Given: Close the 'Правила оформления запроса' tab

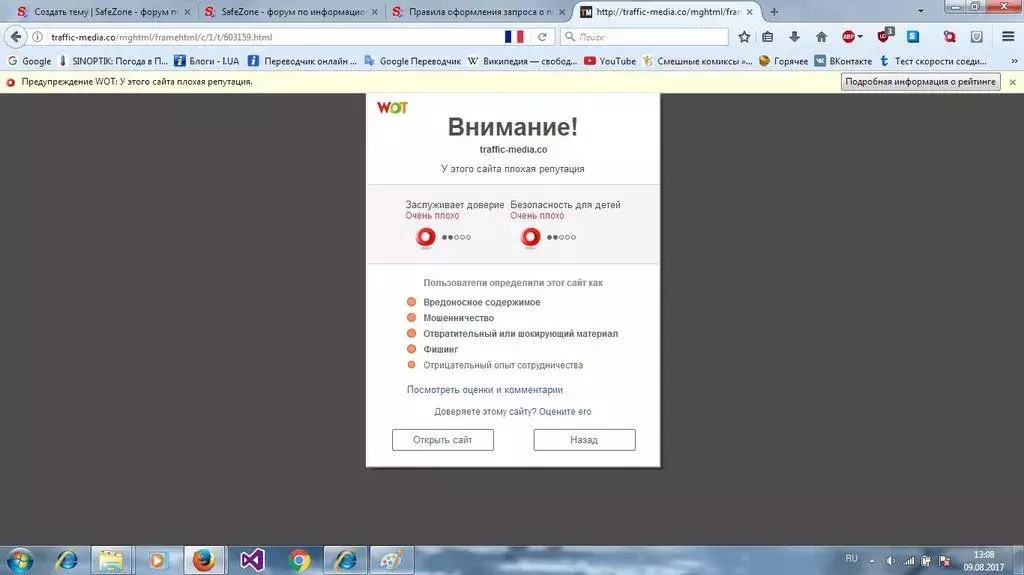Looking at the screenshot, I should coord(562,12).
